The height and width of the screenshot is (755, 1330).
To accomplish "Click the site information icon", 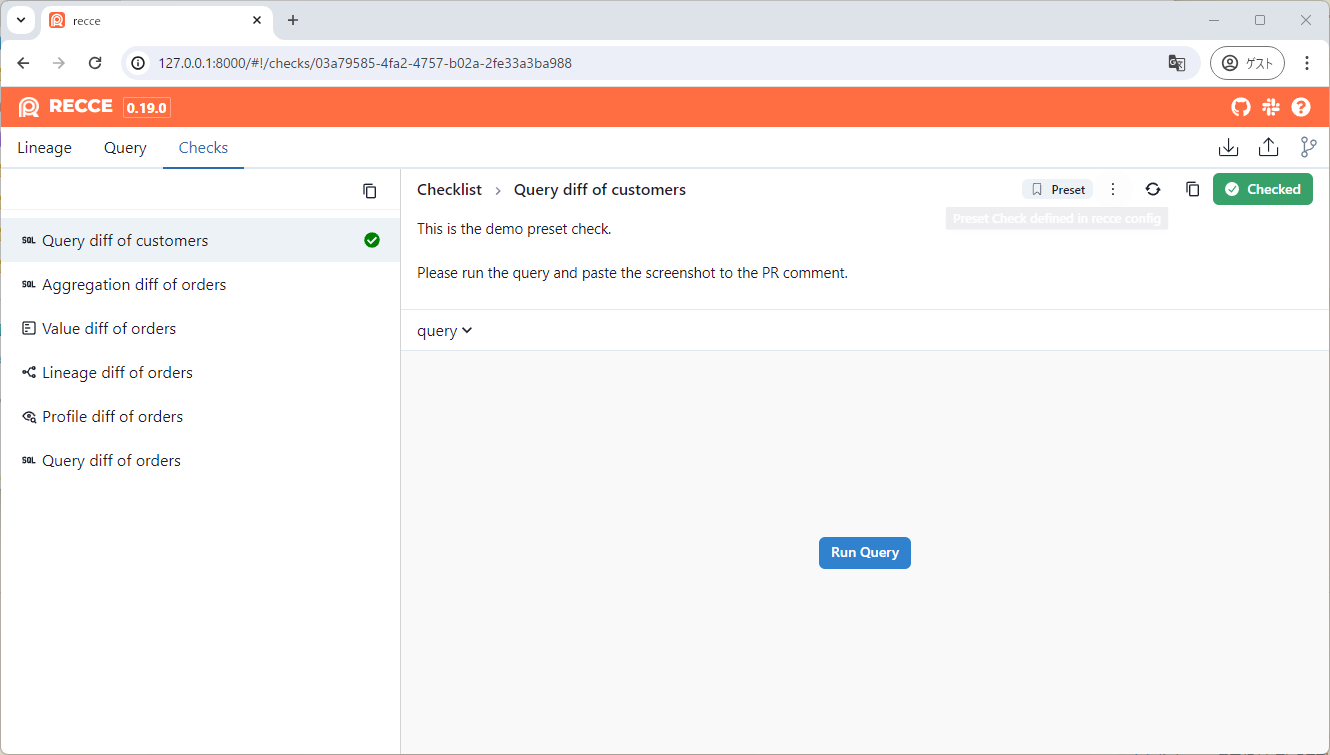I will point(139,63).
